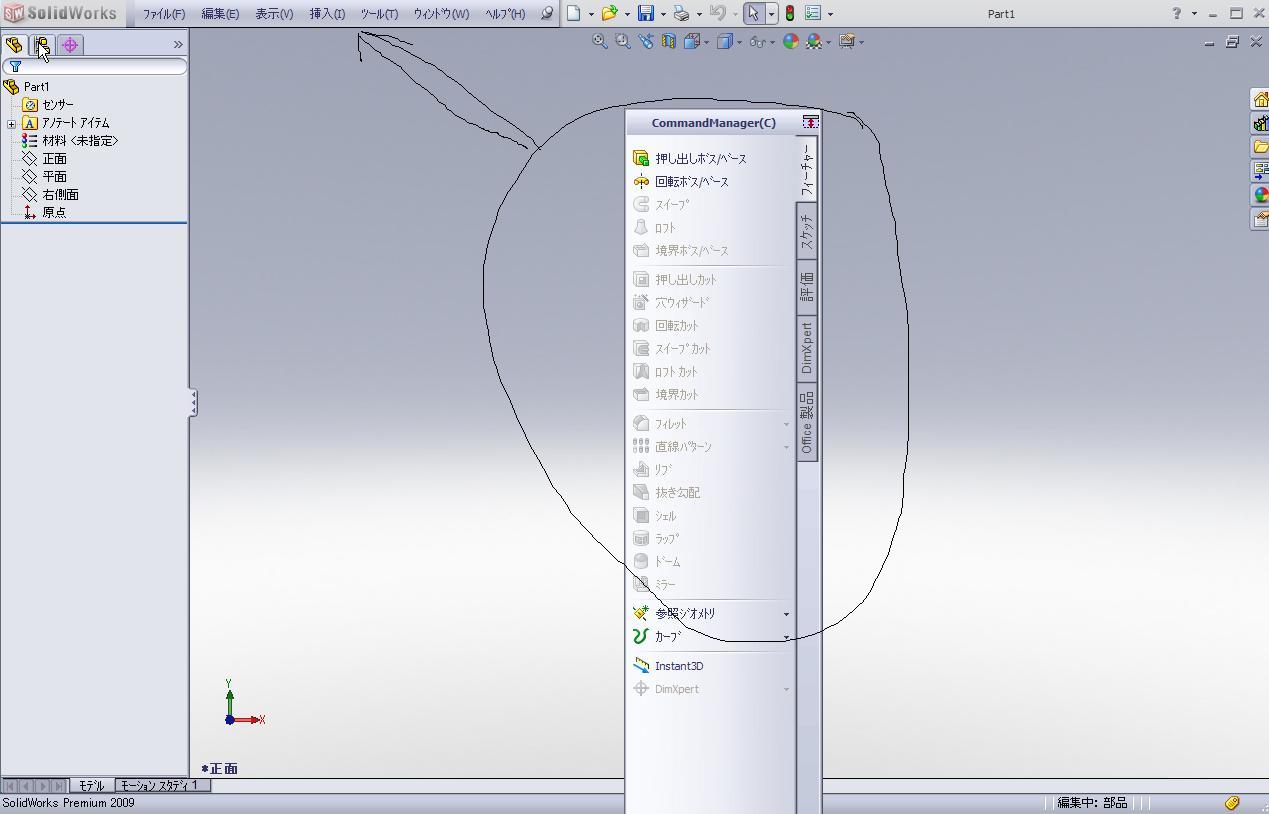Click the Edit Appearance color ball icon
This screenshot has height=814, width=1269.
(790, 42)
